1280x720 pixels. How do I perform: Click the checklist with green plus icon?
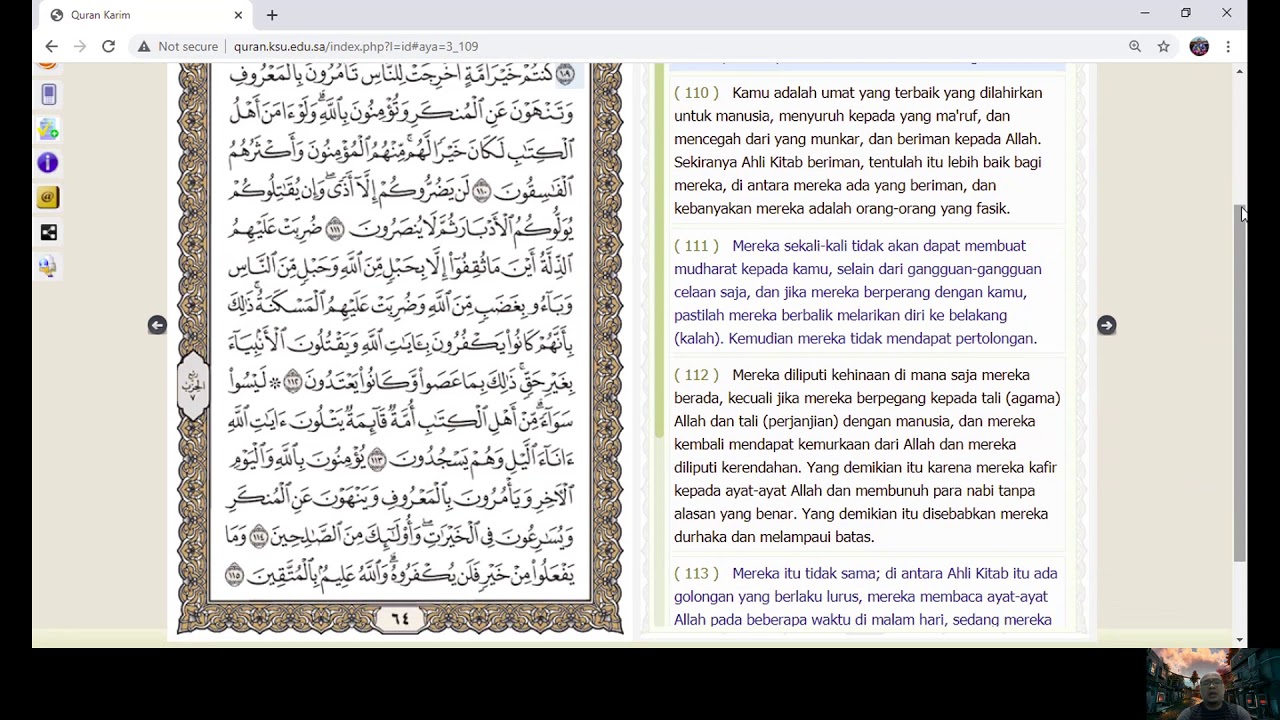[48, 129]
